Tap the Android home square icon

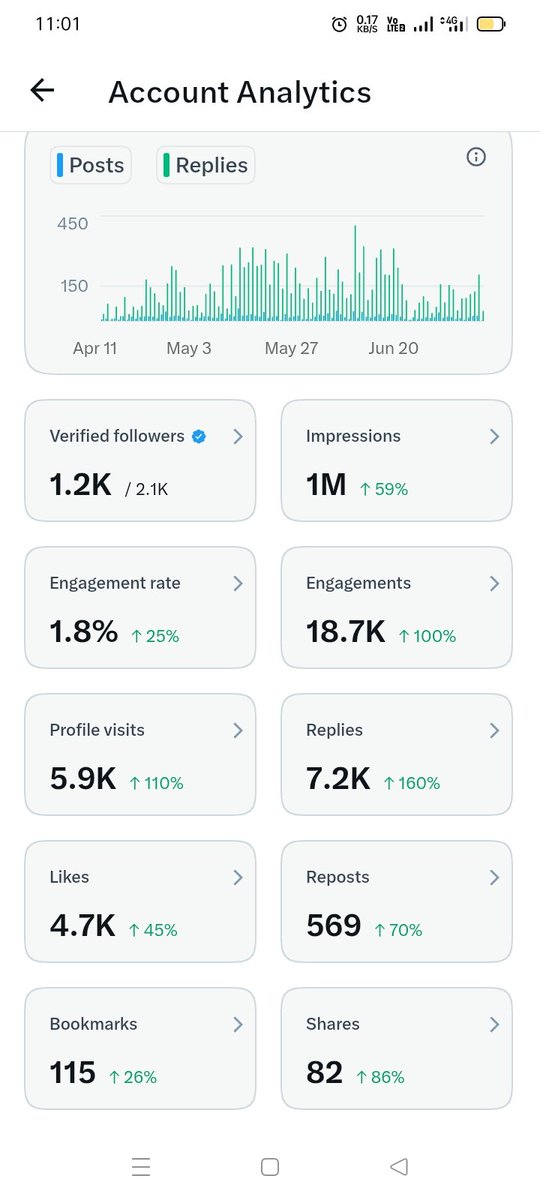pos(269,1166)
